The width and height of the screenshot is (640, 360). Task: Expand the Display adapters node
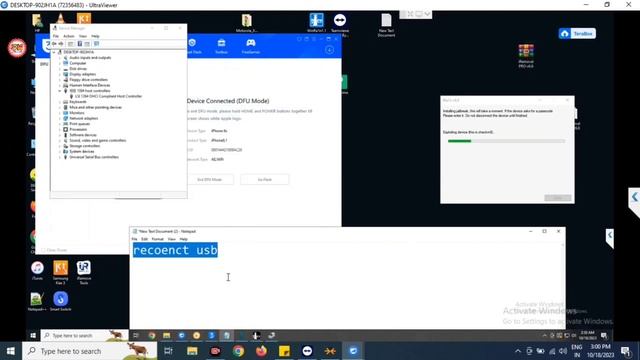[x=60, y=74]
